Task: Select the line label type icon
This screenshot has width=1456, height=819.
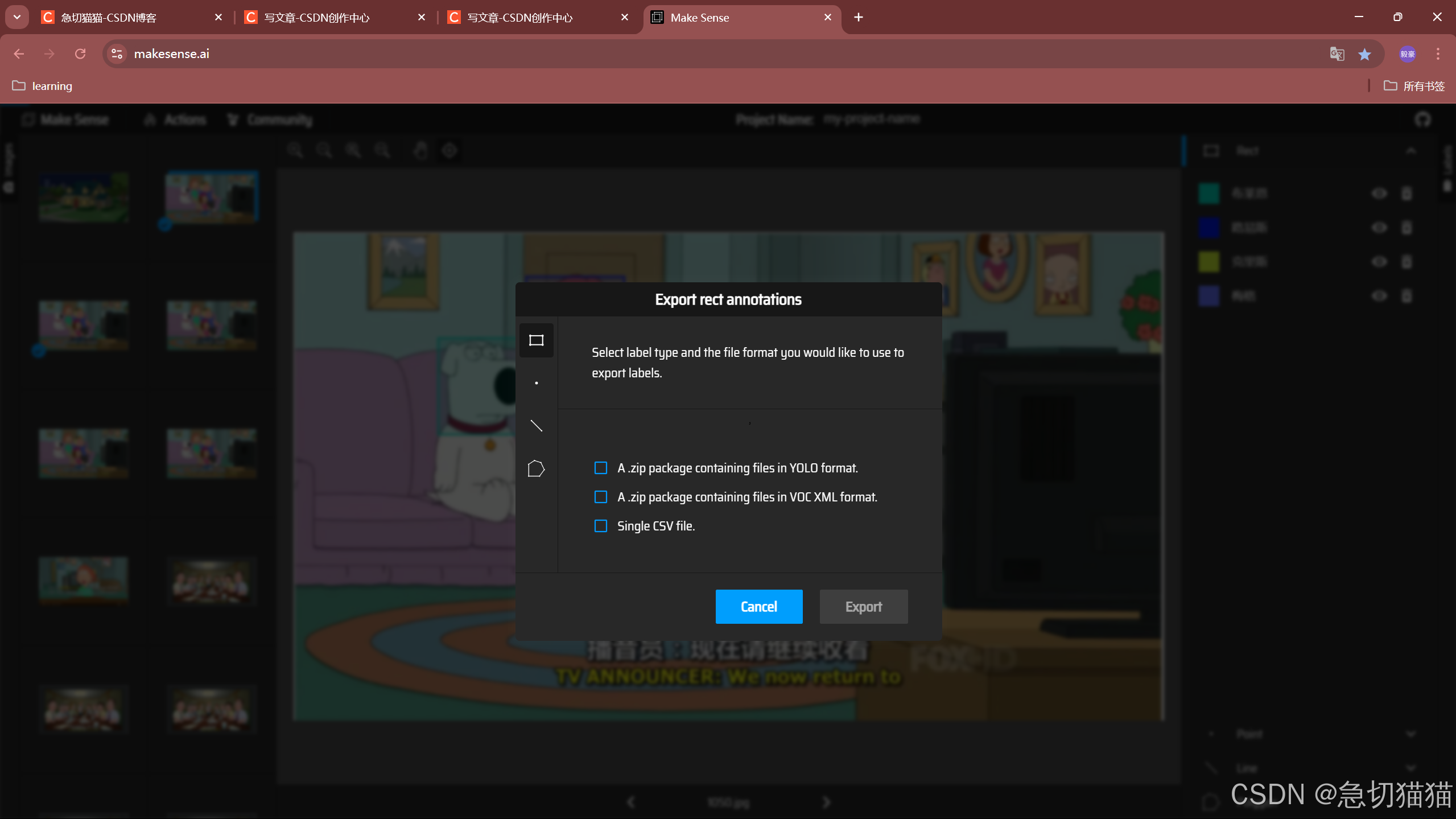Action: 536,426
